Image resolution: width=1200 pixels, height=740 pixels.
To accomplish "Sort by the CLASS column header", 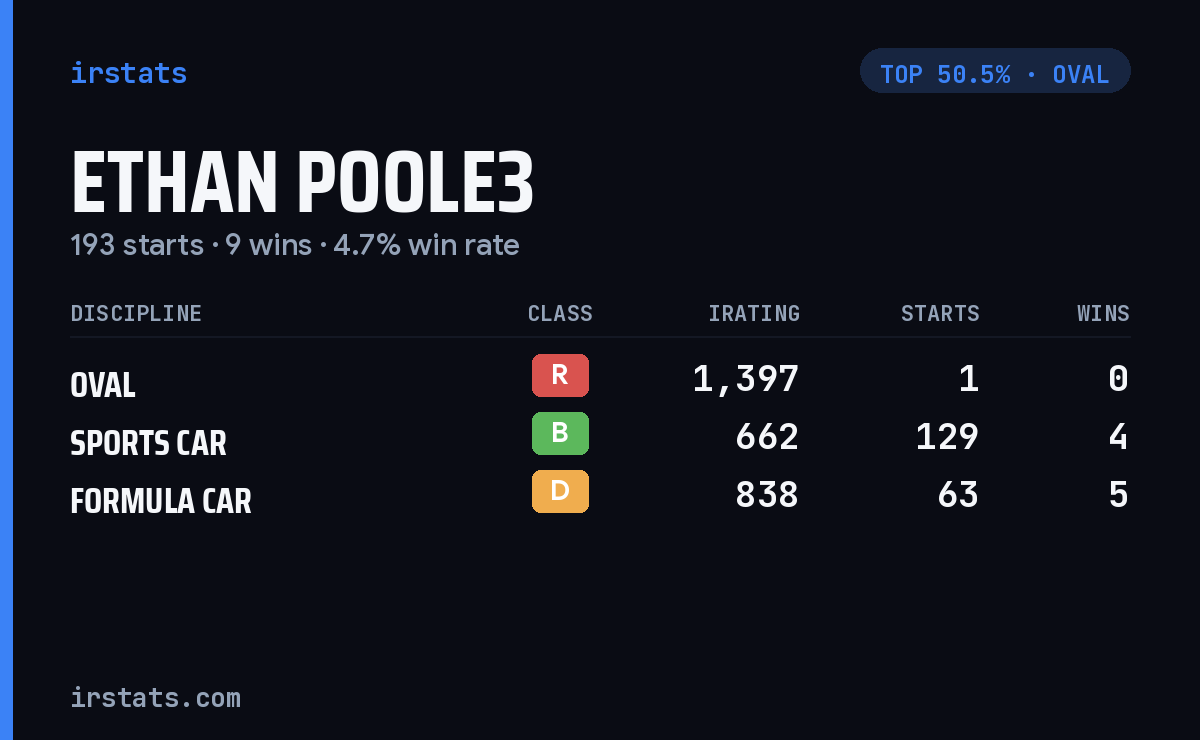I will pos(560,313).
